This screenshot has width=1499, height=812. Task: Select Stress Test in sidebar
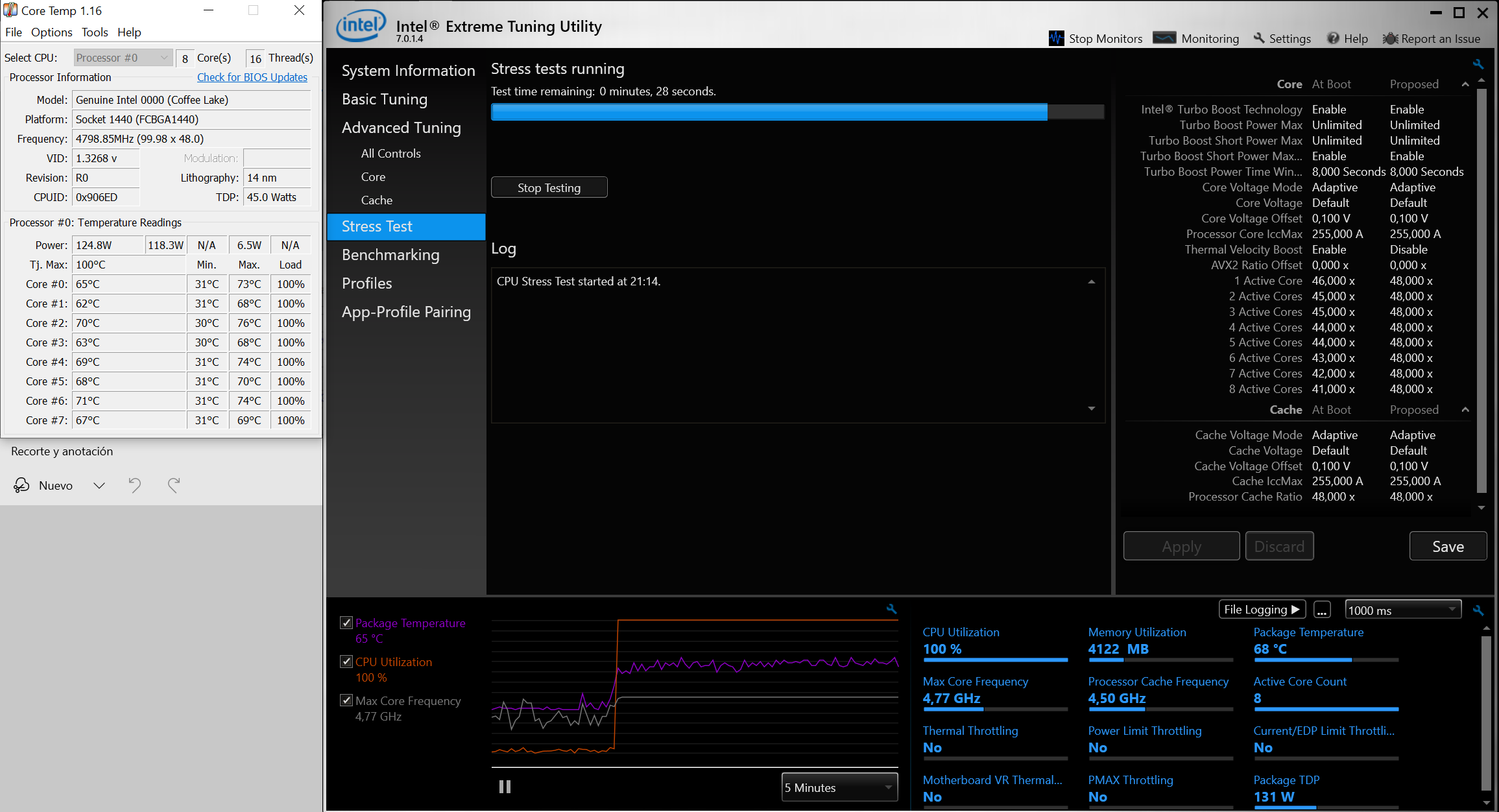(406, 226)
